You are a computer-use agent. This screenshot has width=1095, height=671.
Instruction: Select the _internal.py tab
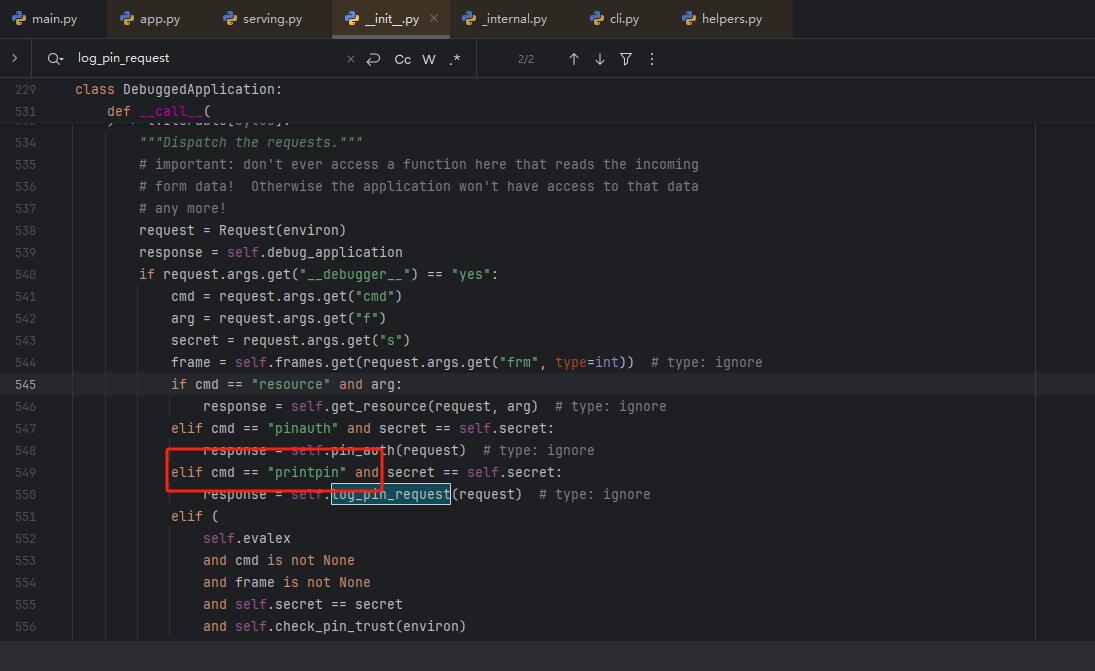coord(505,19)
